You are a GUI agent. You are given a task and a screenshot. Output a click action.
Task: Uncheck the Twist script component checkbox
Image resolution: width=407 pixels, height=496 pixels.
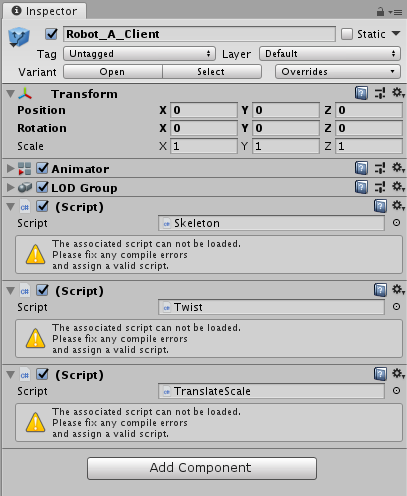[42, 290]
